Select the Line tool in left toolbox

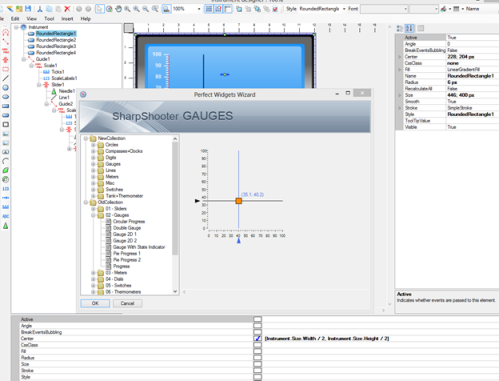point(6,78)
